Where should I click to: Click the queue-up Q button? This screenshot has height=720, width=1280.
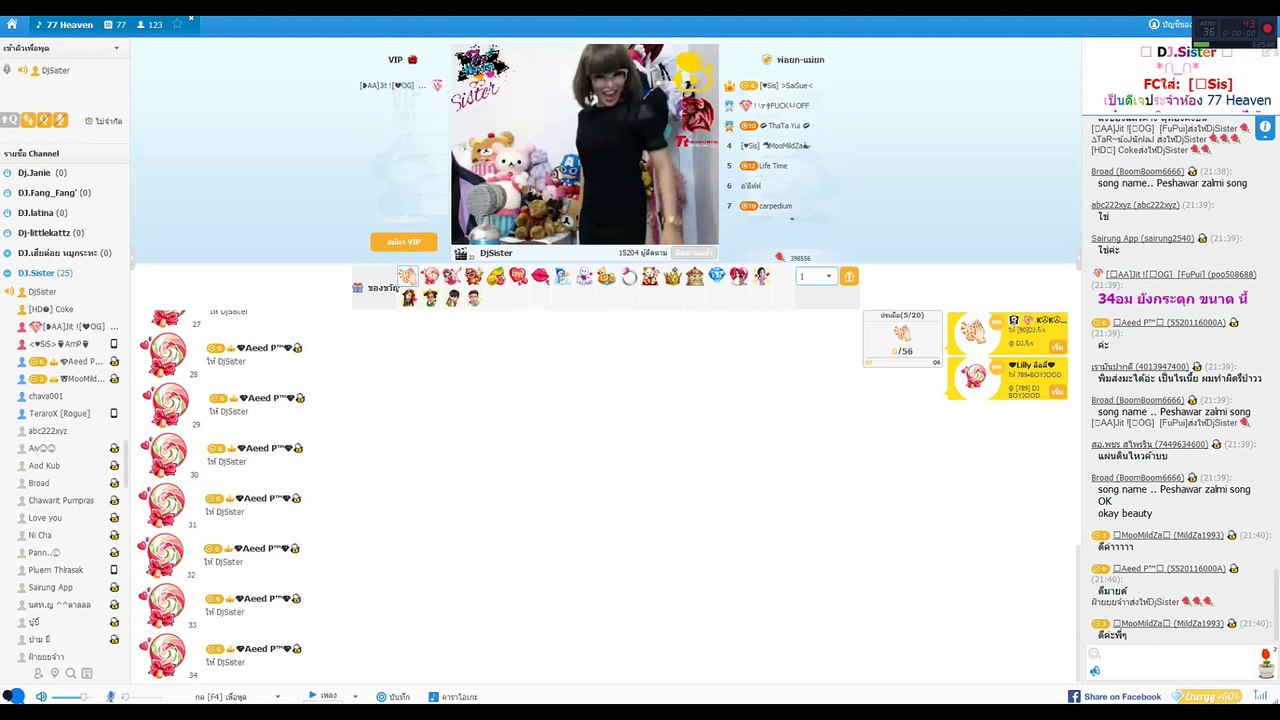pos(10,120)
